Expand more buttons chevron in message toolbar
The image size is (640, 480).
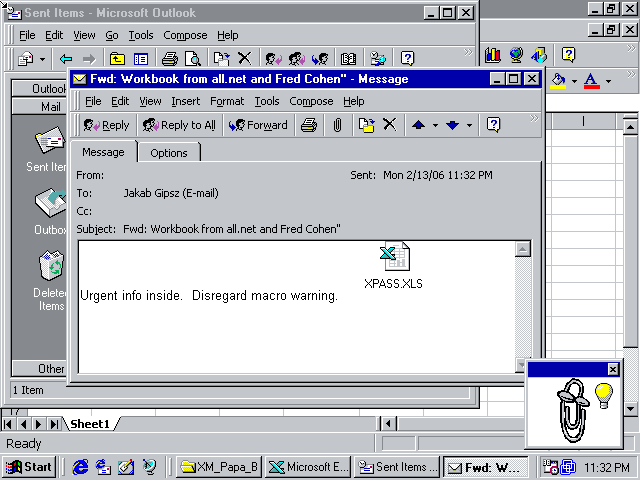(534, 119)
